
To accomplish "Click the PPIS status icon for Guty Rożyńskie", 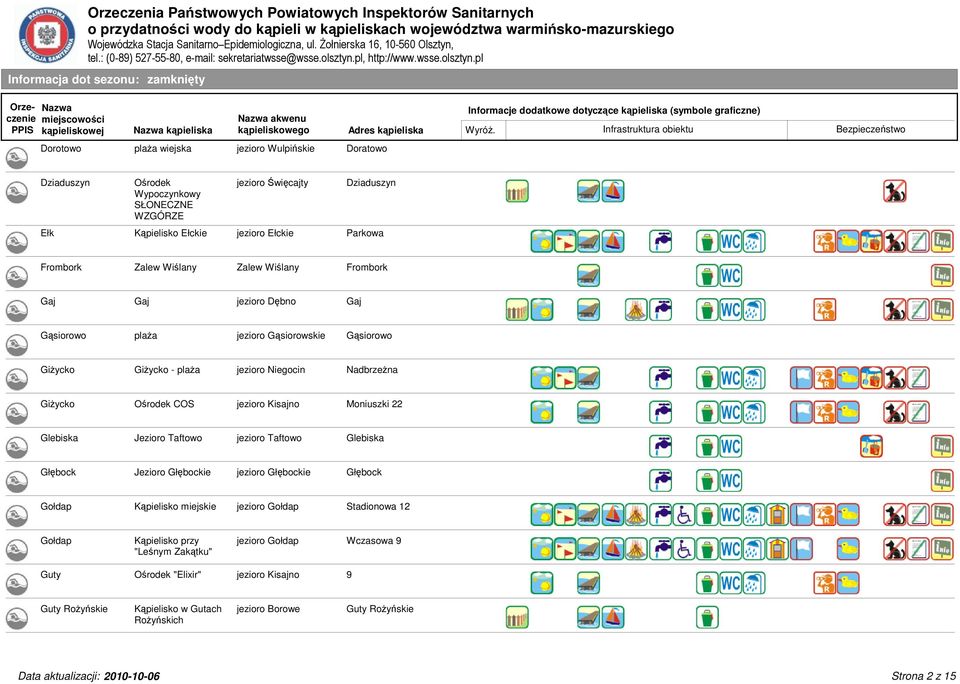I will point(17,618).
